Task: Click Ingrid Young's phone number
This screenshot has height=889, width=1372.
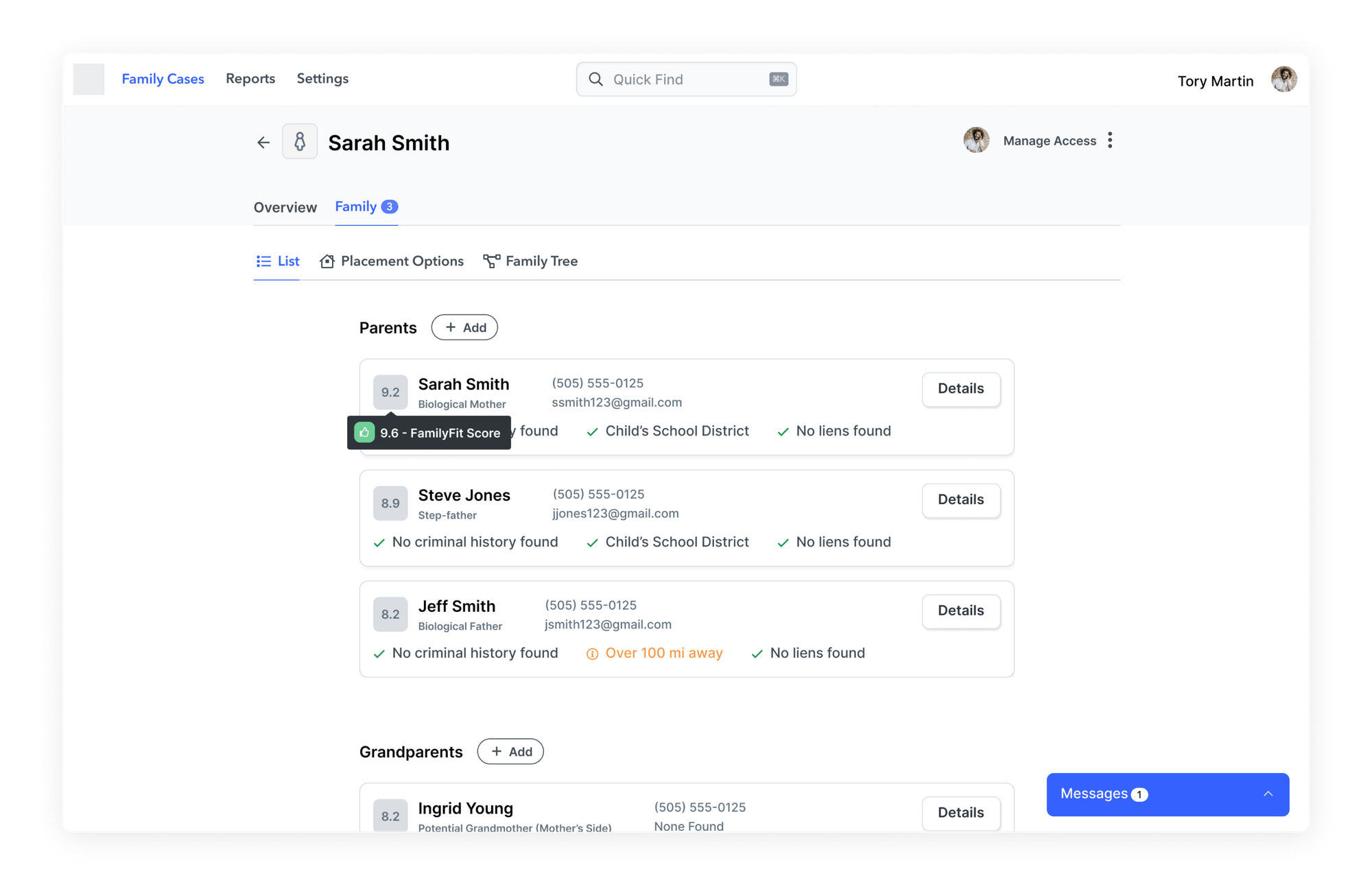Action: point(700,807)
